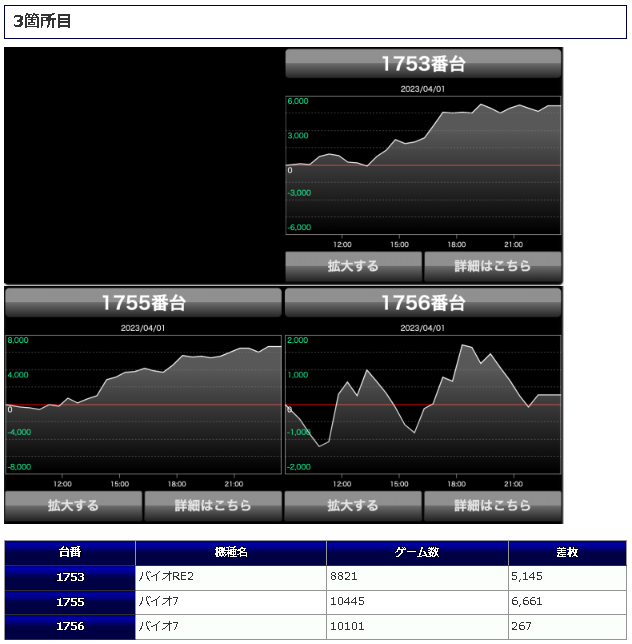Click the 1753番台 slump graph
Screen dimensions: 632x644
tap(423, 166)
